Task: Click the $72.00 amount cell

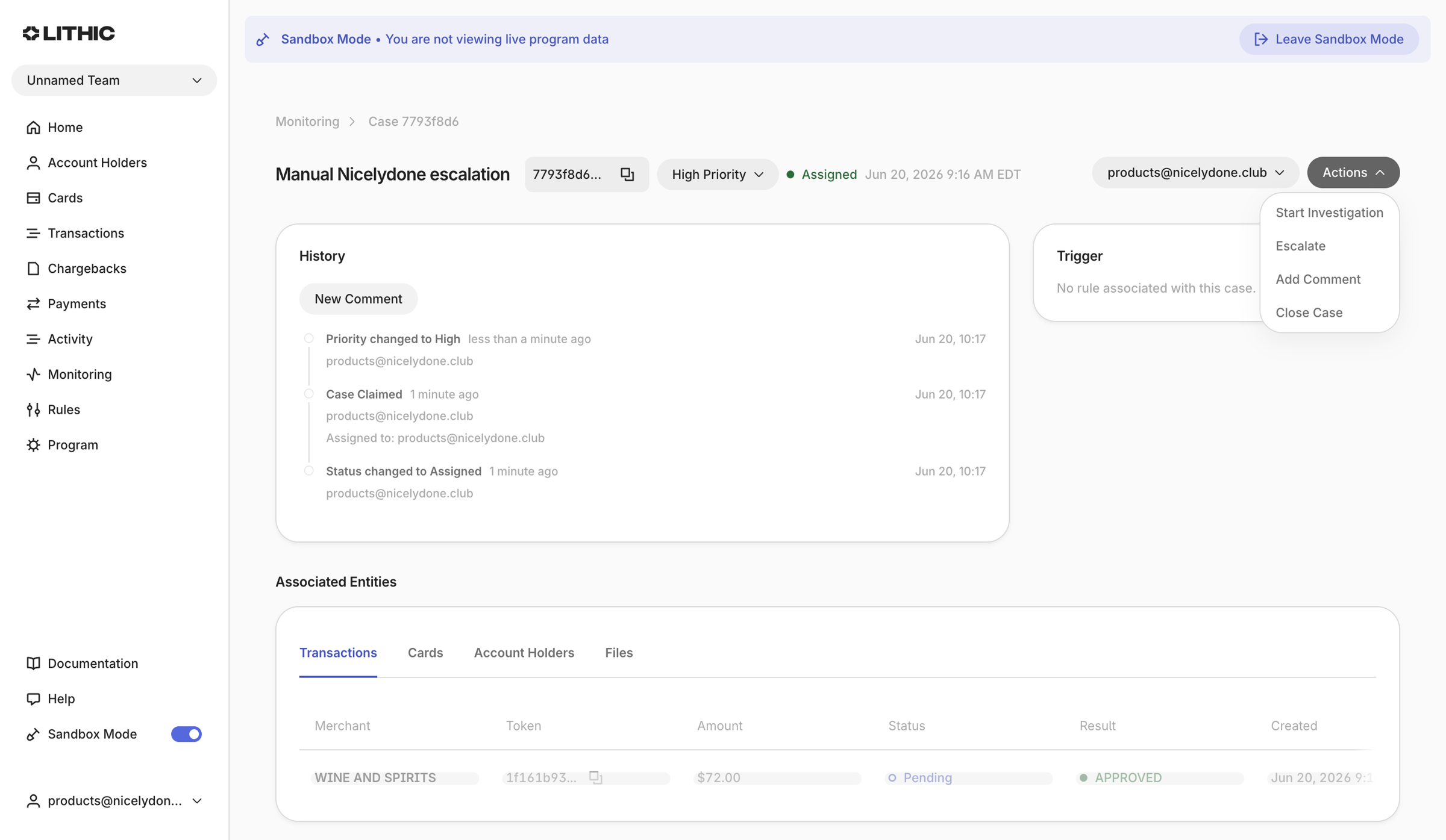Action: point(718,777)
